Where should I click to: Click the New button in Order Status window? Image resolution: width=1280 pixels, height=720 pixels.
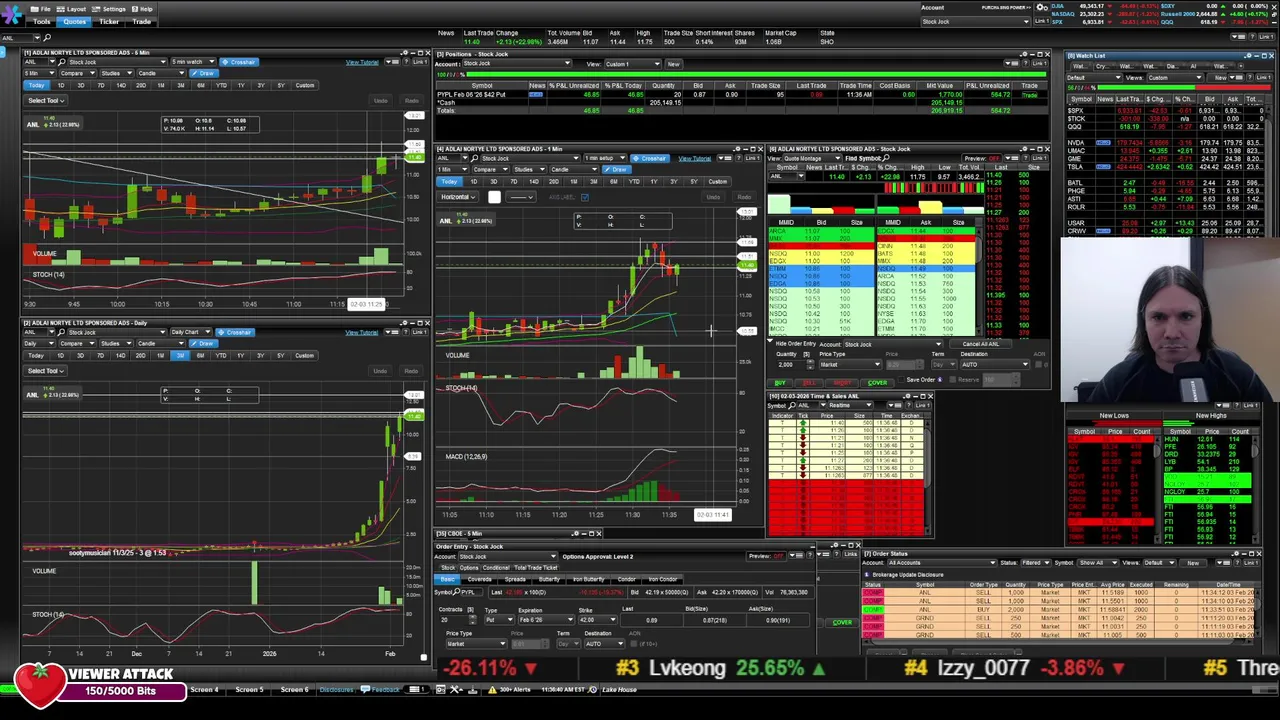pyautogui.click(x=1193, y=563)
